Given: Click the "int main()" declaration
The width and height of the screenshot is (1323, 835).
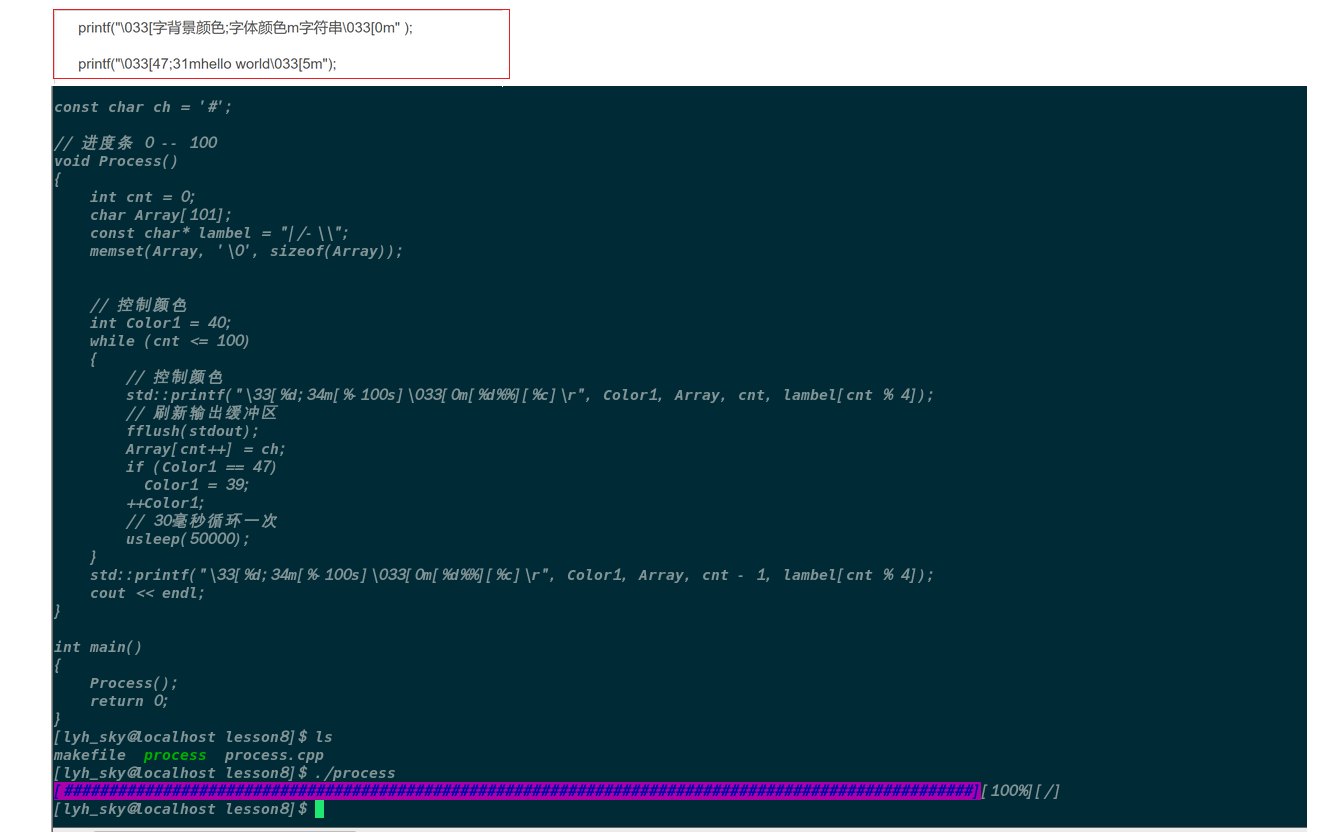Looking at the screenshot, I should click(98, 647).
